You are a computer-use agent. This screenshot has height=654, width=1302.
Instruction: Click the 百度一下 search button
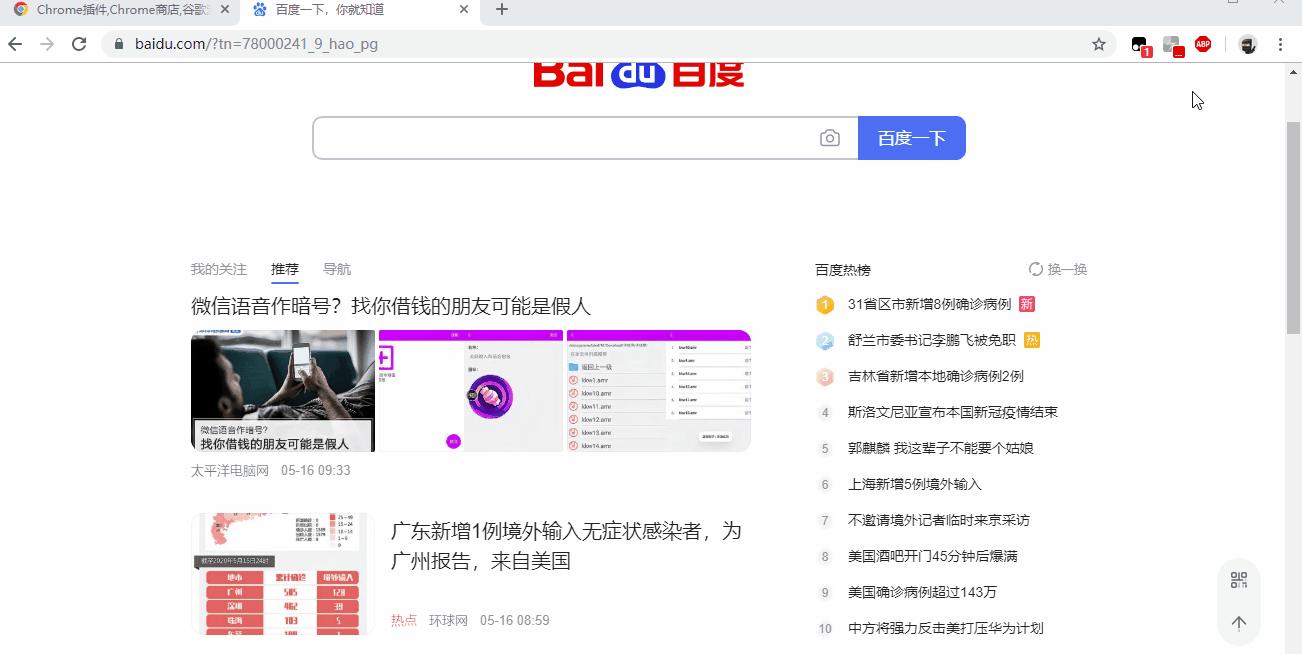[x=911, y=138]
